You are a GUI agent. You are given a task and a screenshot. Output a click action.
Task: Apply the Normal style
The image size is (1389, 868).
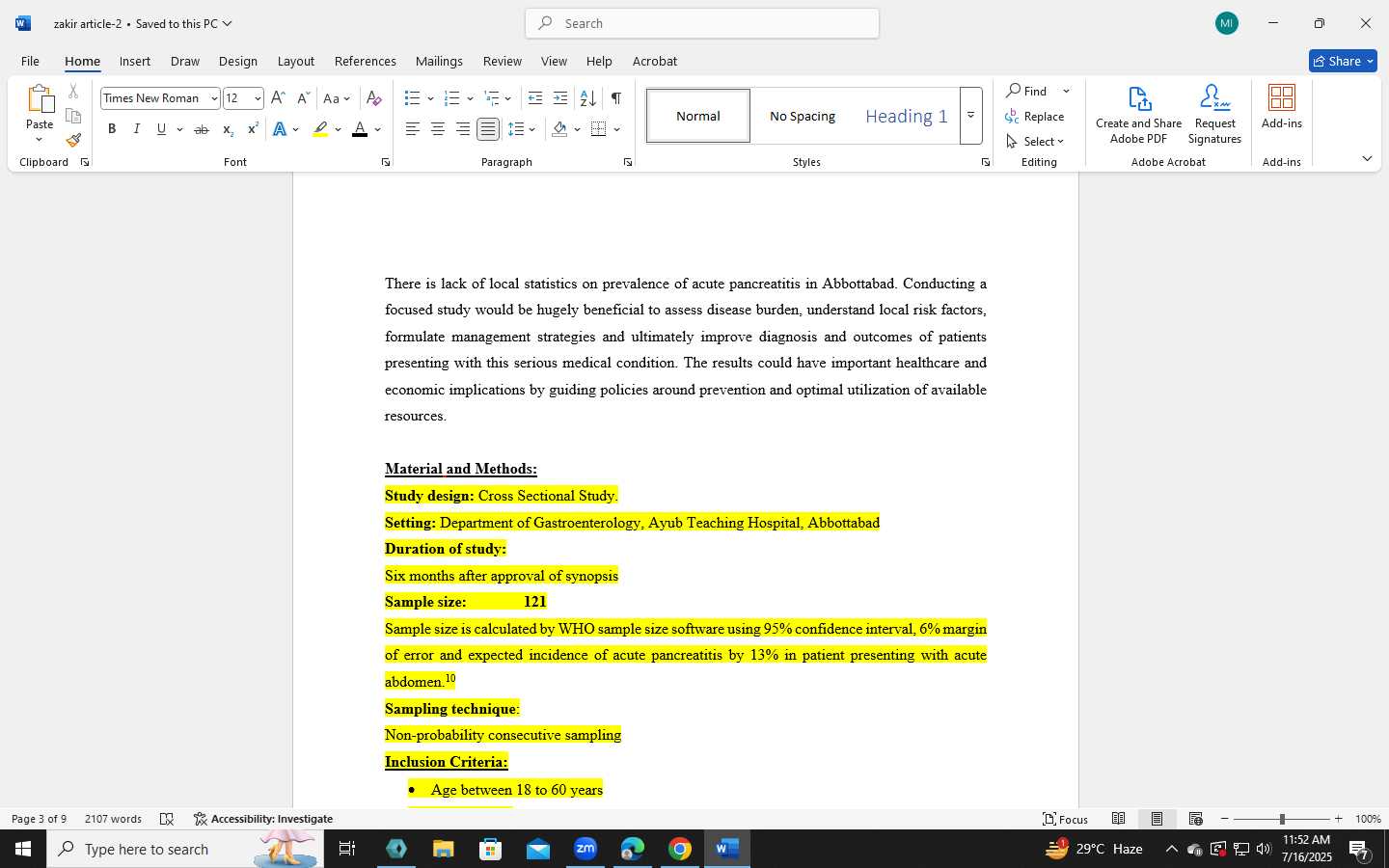coord(698,116)
